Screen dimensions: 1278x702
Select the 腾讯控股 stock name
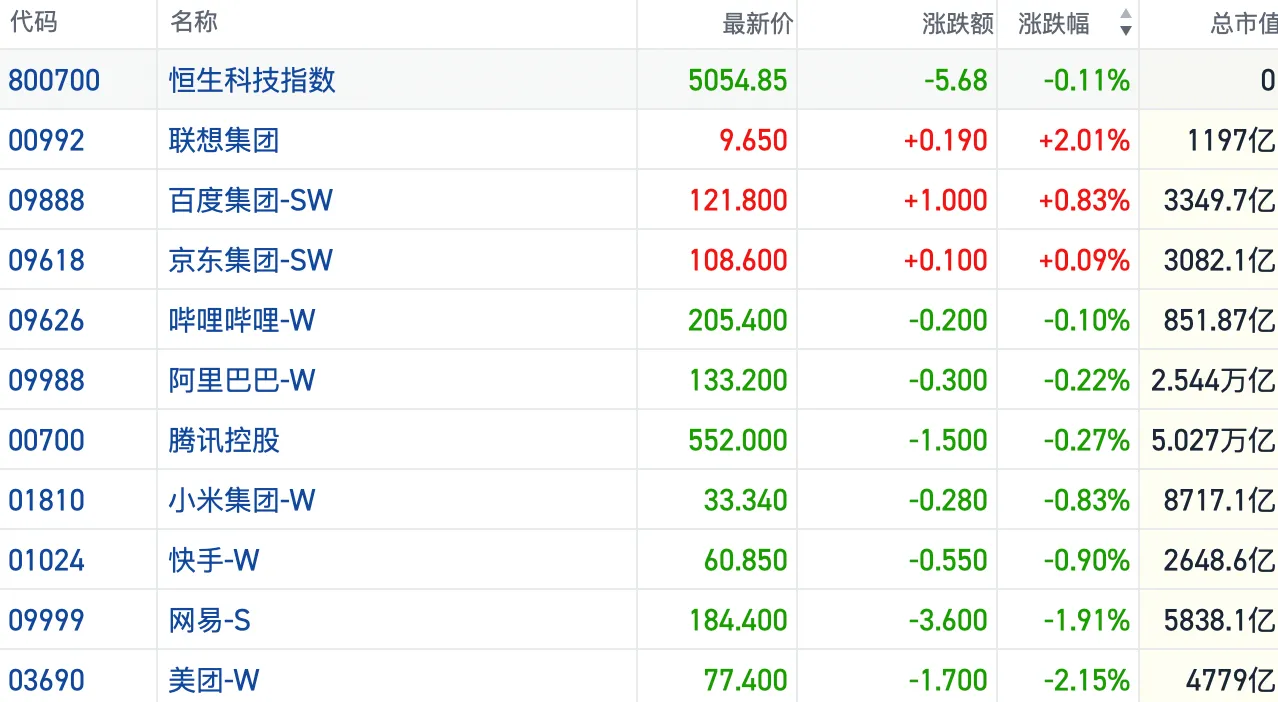tap(224, 440)
